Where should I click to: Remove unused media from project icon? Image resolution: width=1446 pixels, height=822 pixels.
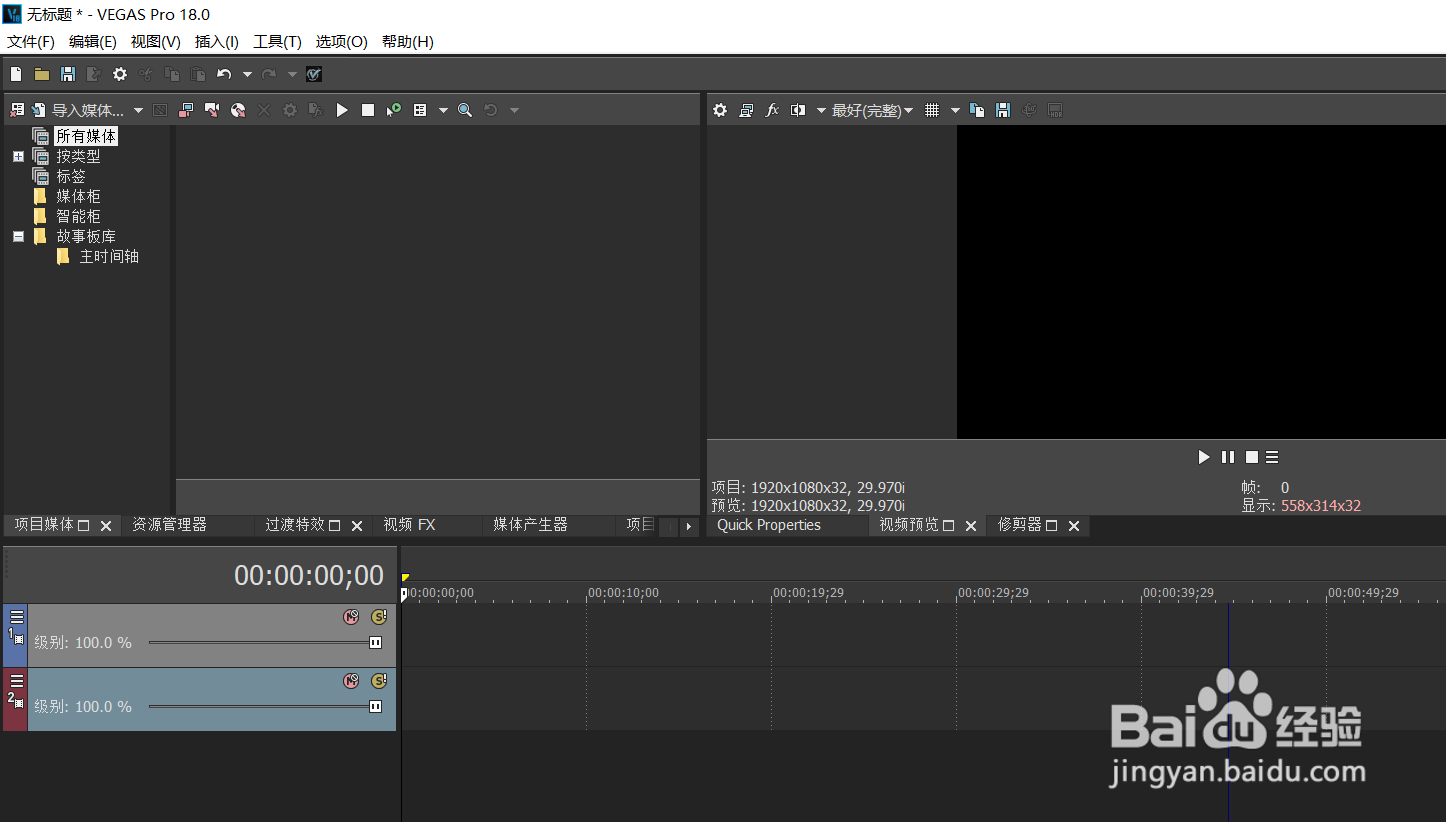coord(17,110)
